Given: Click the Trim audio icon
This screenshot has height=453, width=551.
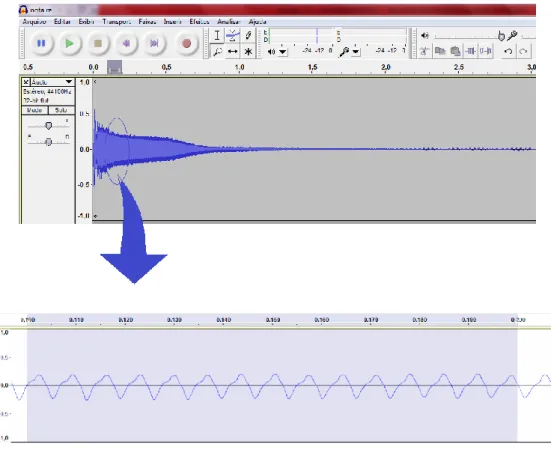Looking at the screenshot, I should tap(471, 51).
